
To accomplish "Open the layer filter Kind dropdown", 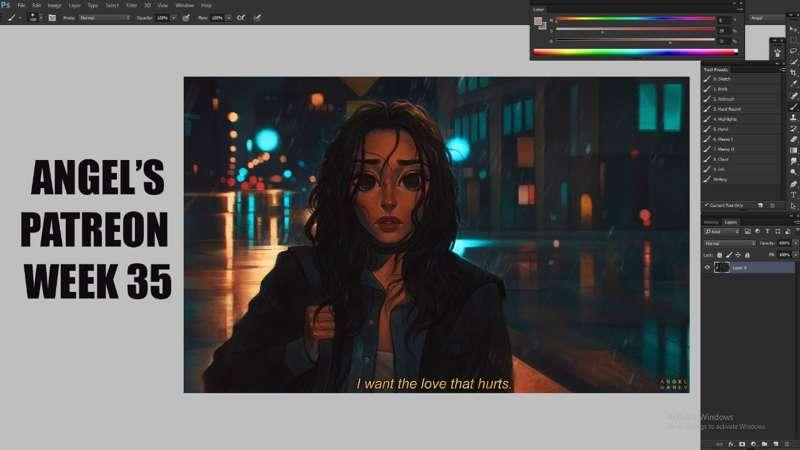I will pyautogui.click(x=722, y=232).
